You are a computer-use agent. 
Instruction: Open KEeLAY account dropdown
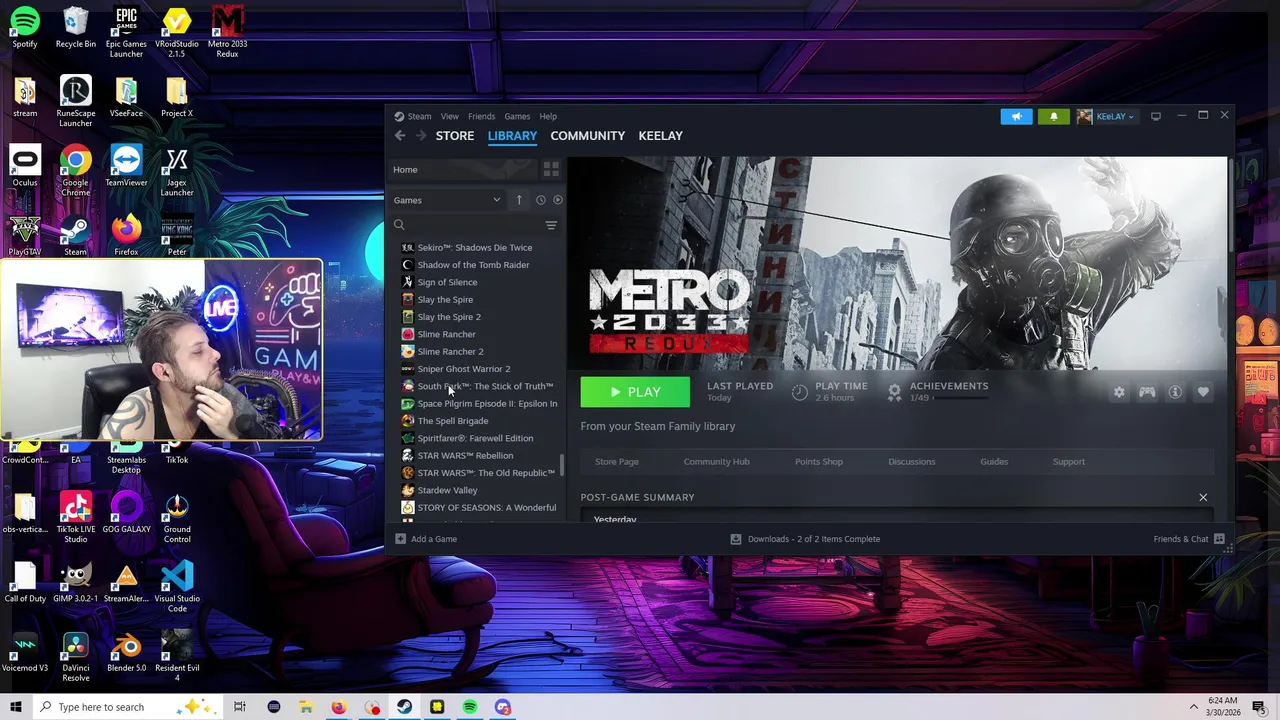coord(1106,116)
